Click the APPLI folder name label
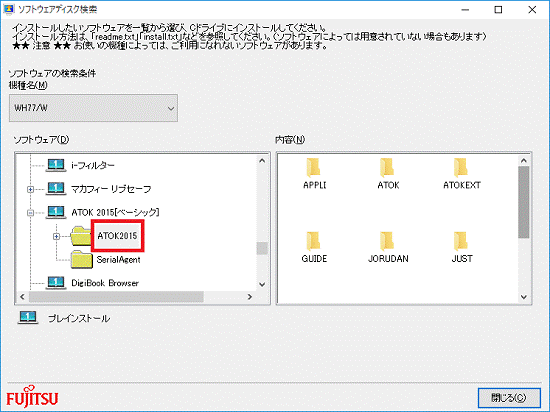This screenshot has height=412, width=550. (x=315, y=185)
